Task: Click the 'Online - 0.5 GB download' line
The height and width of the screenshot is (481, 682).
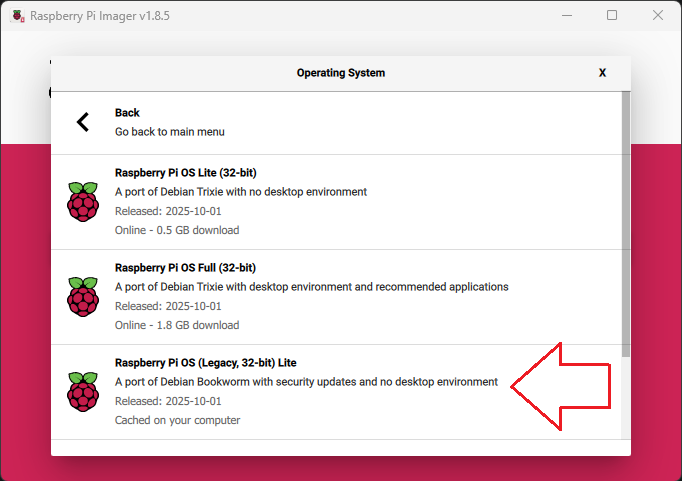Action: (x=177, y=230)
